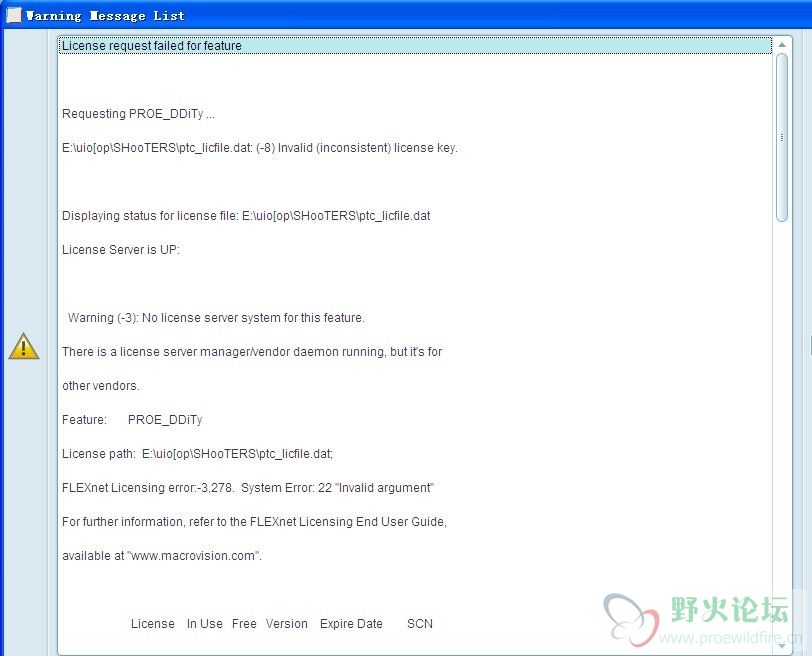The height and width of the screenshot is (656, 812).
Task: Select the 'License request failed for feature' row
Action: tap(415, 46)
